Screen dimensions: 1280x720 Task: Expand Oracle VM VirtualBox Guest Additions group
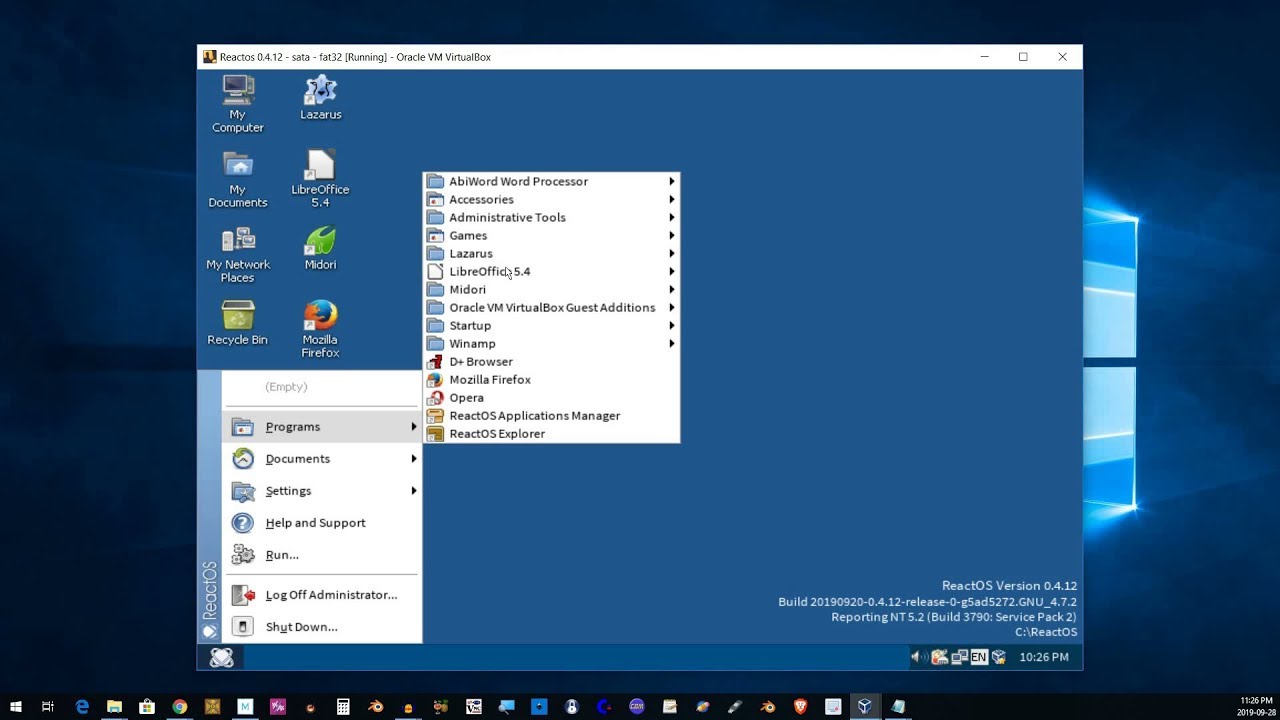551,308
